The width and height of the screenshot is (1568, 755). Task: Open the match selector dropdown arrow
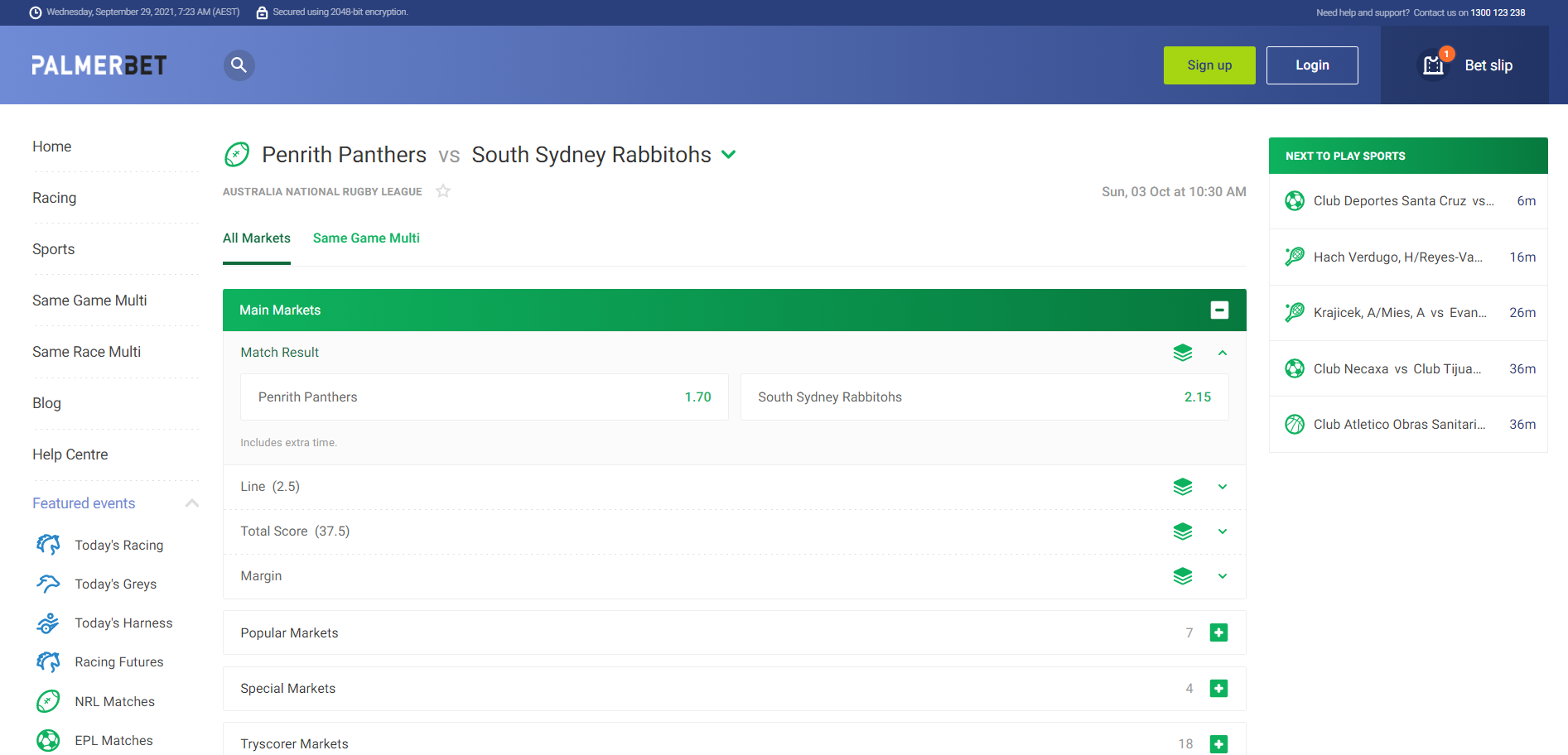point(729,155)
